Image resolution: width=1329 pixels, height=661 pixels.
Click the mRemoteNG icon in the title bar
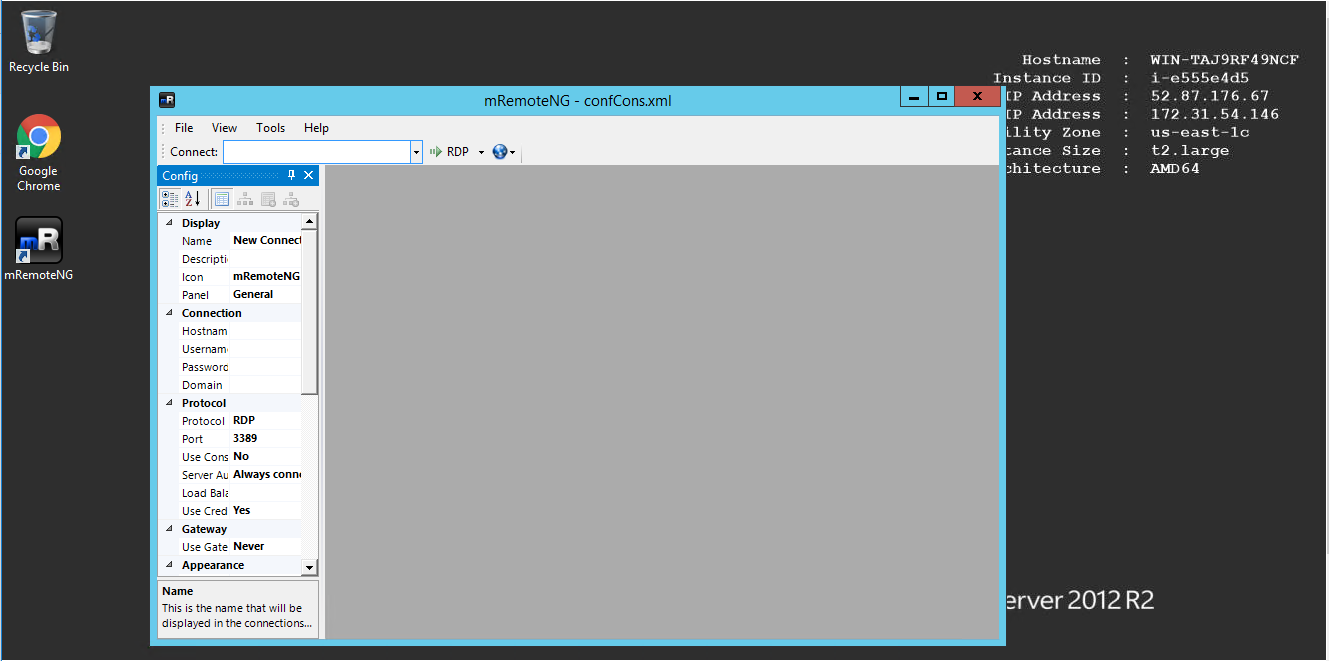166,99
